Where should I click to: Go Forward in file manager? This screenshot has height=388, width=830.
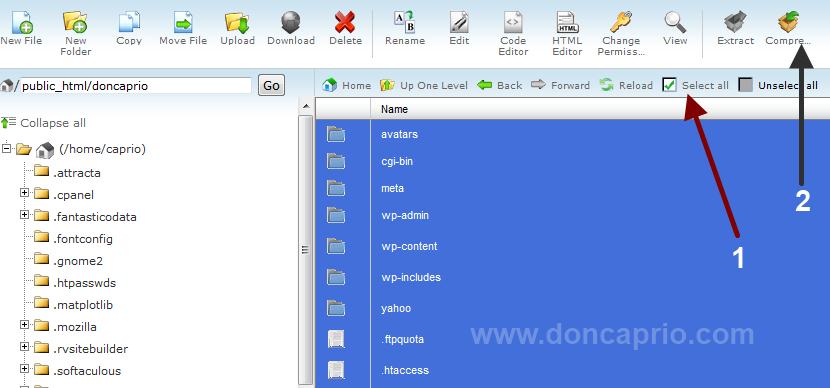[x=560, y=85]
